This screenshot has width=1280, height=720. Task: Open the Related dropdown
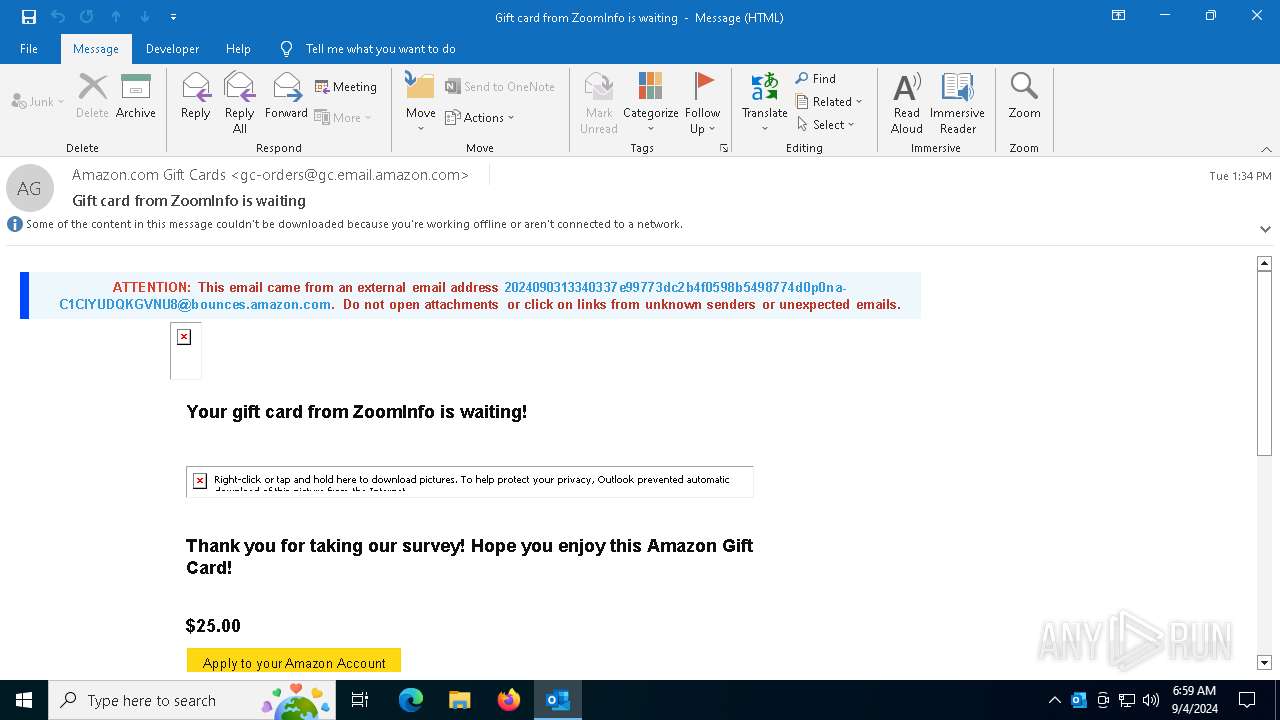829,101
